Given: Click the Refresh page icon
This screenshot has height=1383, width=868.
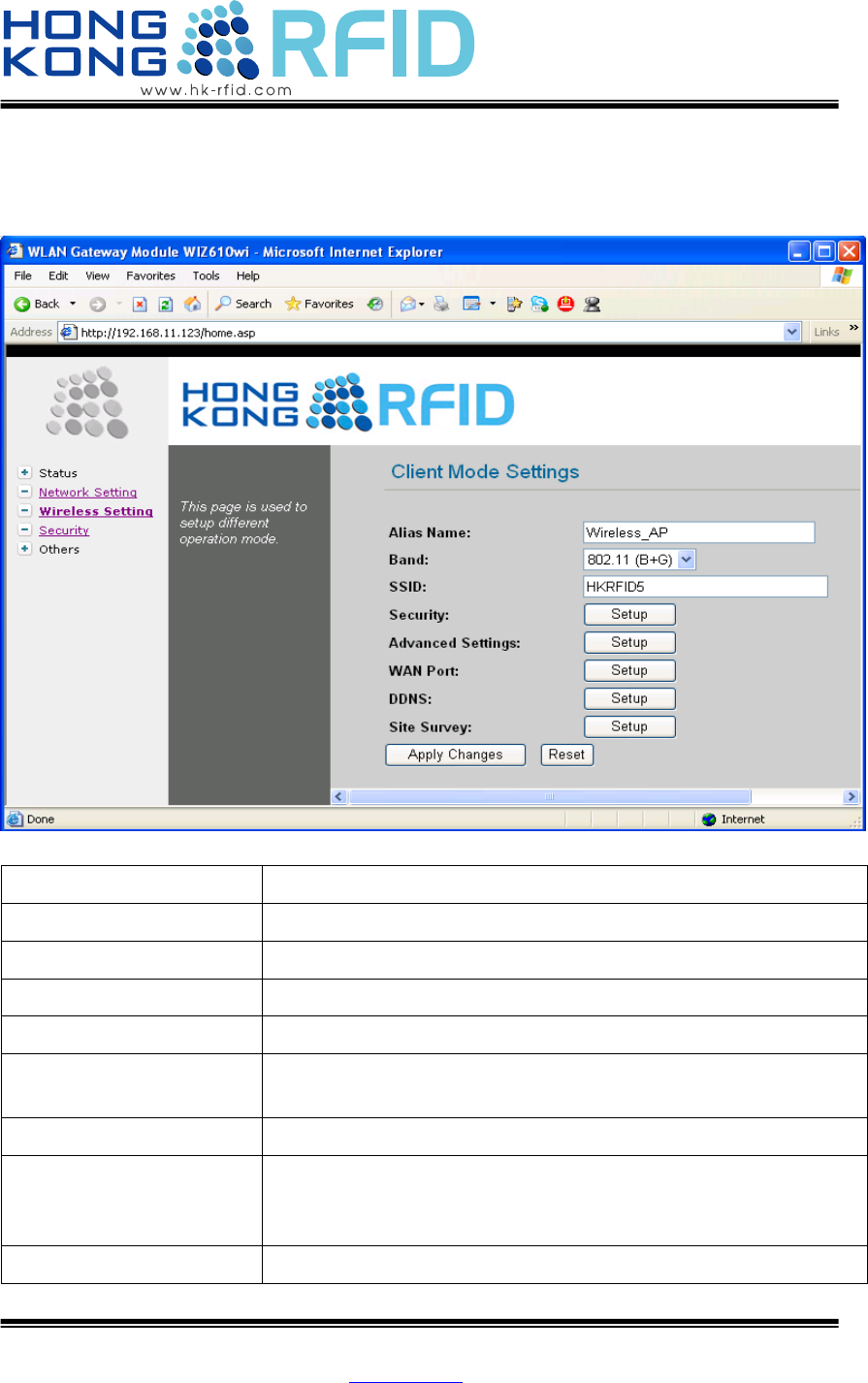Looking at the screenshot, I should 166,305.
